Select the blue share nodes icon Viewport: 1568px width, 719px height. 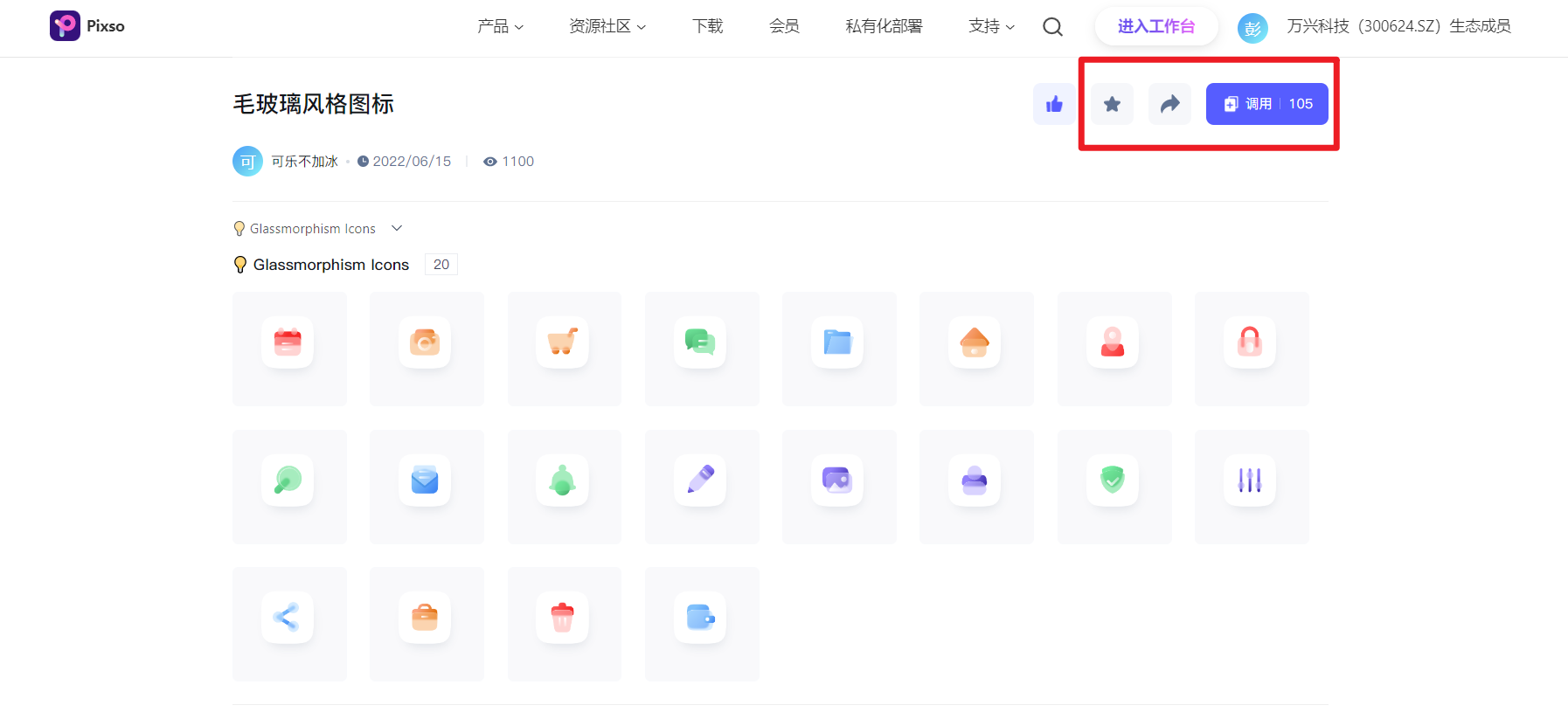pyautogui.click(x=289, y=624)
